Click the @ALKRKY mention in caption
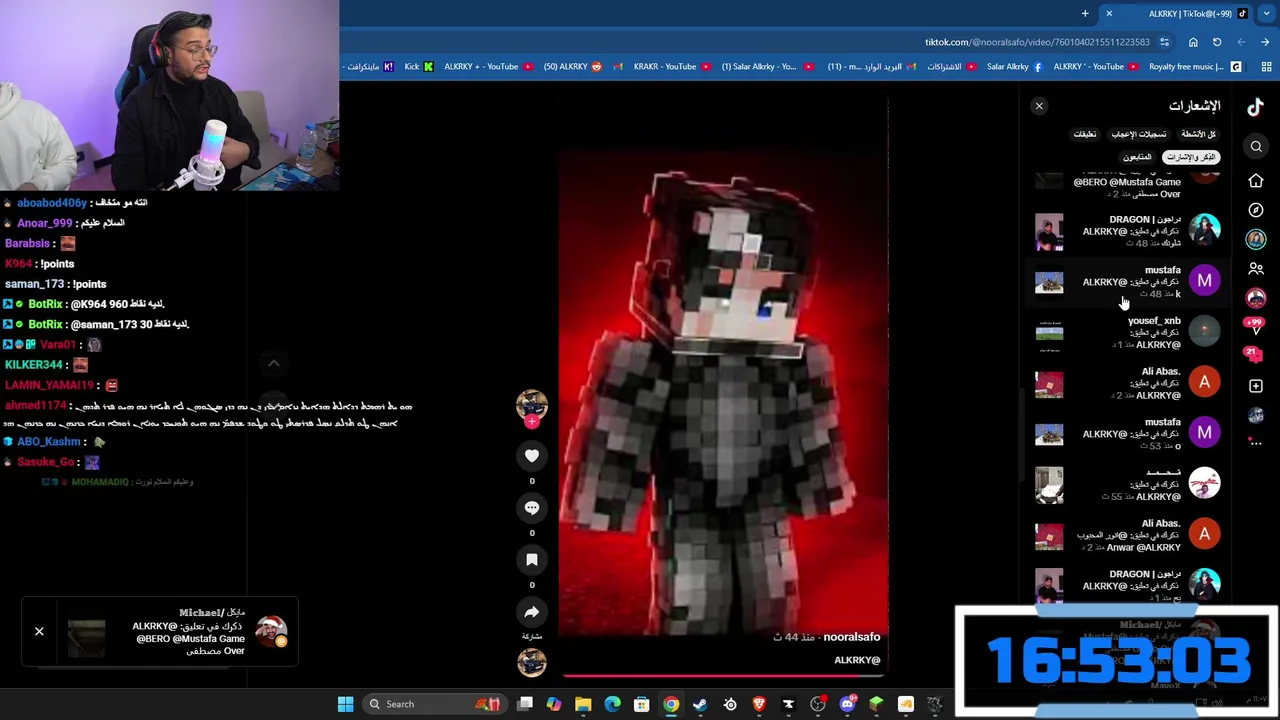Screen dimensions: 1280x720 coord(857,660)
